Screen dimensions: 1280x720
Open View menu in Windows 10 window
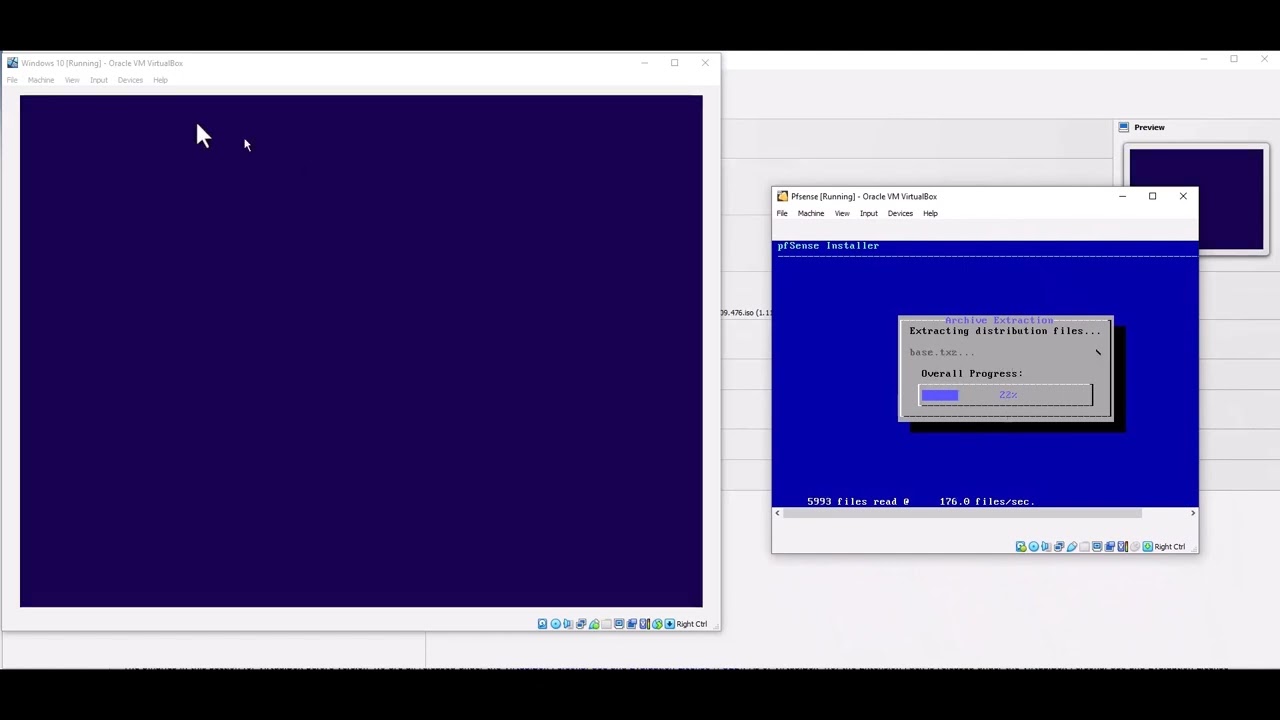tap(72, 80)
